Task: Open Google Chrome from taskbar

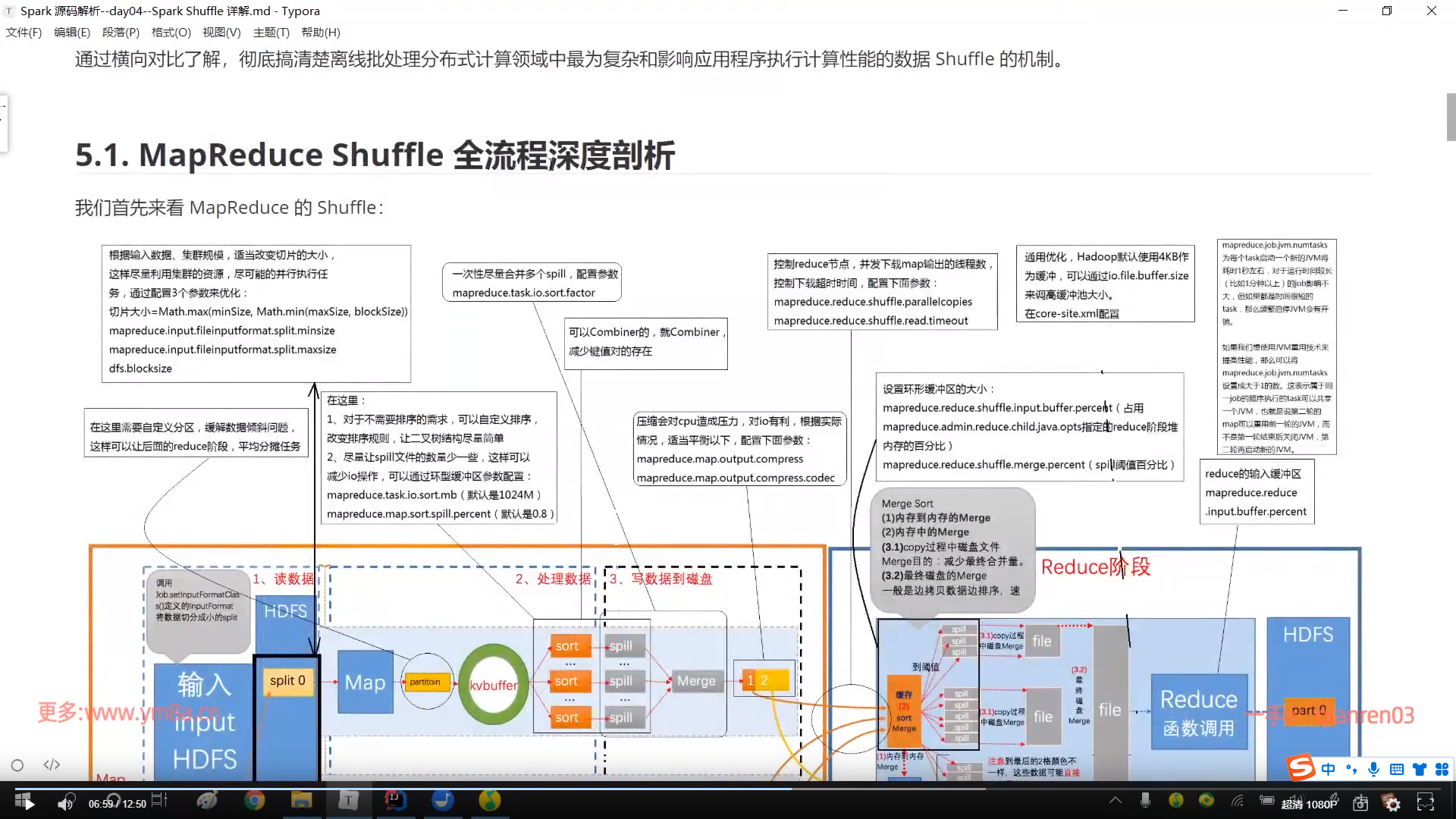Action: [254, 801]
